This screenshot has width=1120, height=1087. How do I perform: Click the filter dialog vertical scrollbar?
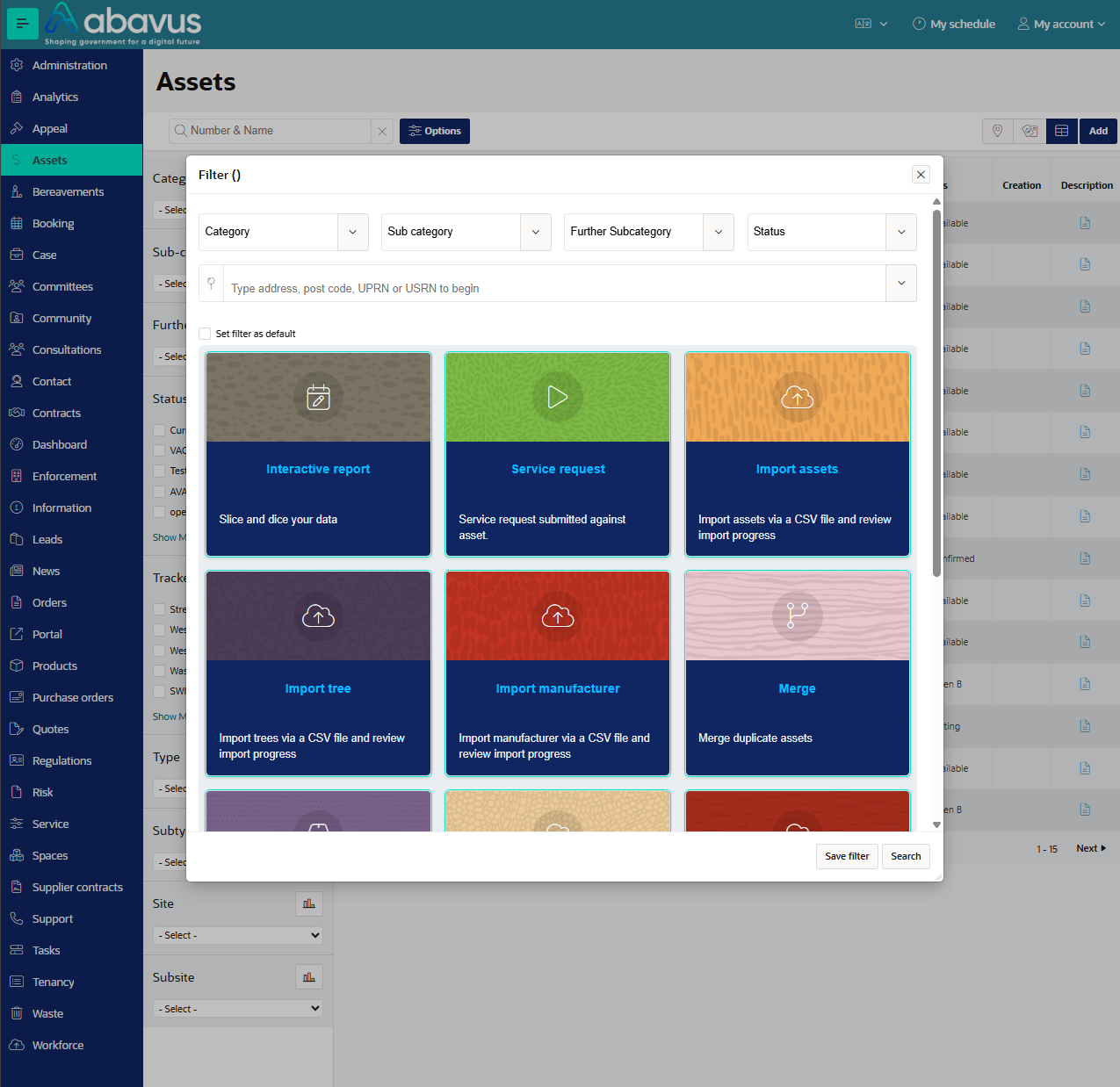pyautogui.click(x=936, y=393)
